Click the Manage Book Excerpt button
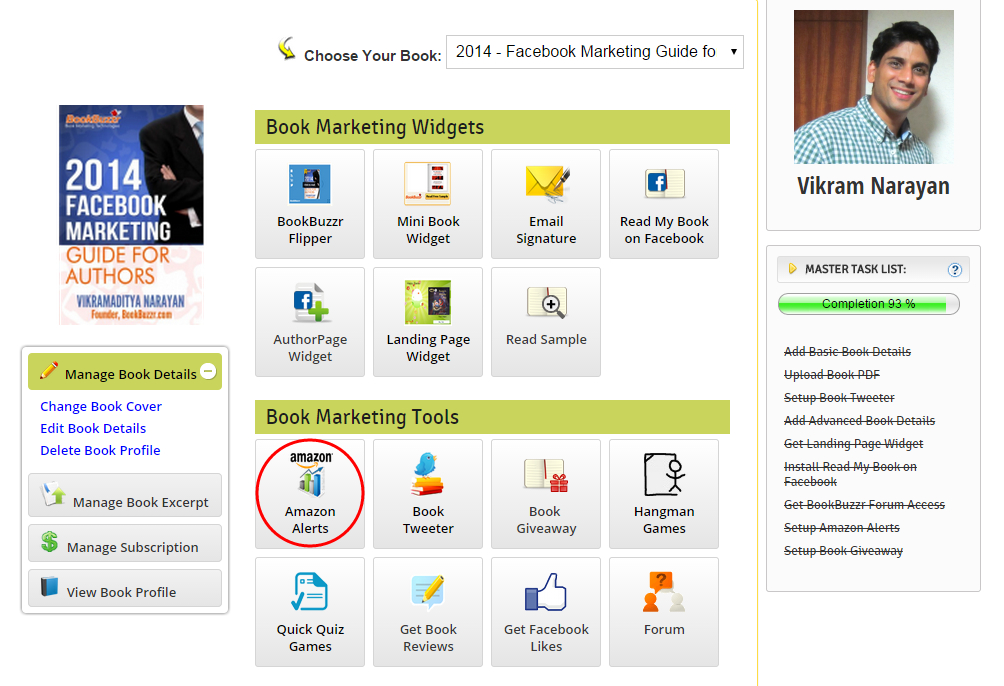1004x686 pixels. 125,495
